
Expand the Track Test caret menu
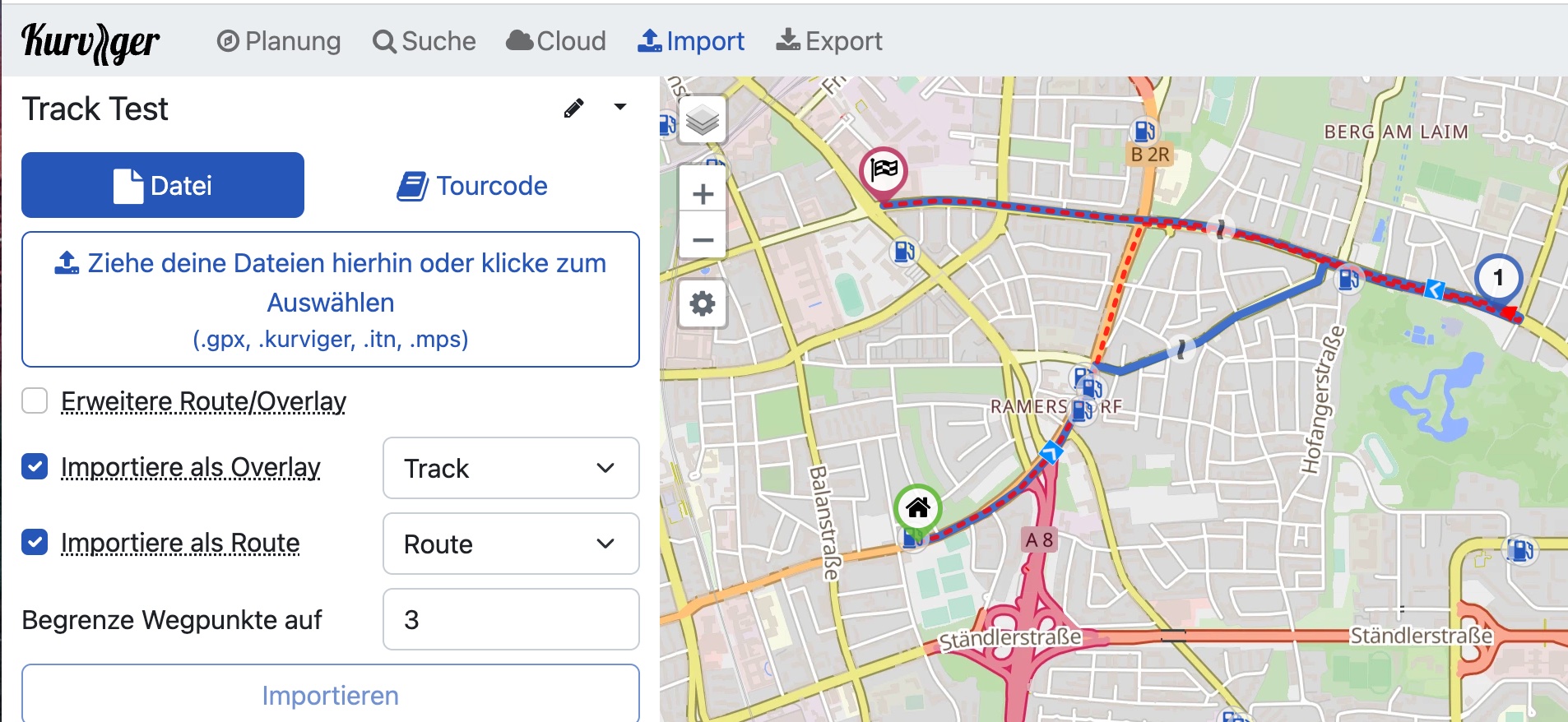pyautogui.click(x=620, y=107)
